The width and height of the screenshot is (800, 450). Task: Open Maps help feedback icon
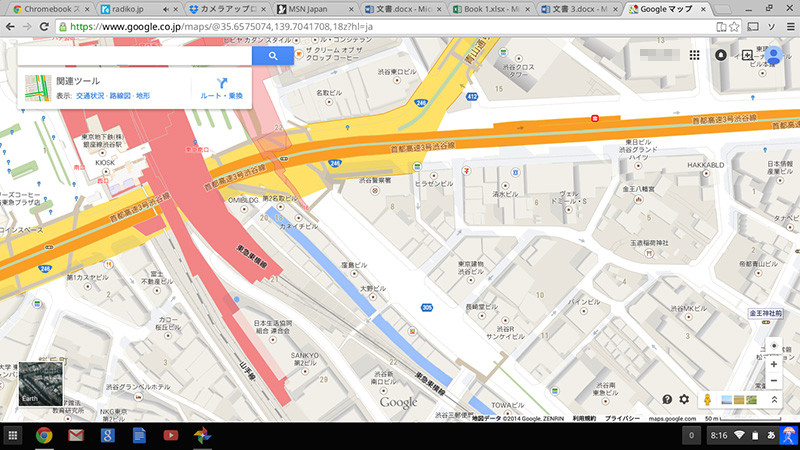click(667, 399)
